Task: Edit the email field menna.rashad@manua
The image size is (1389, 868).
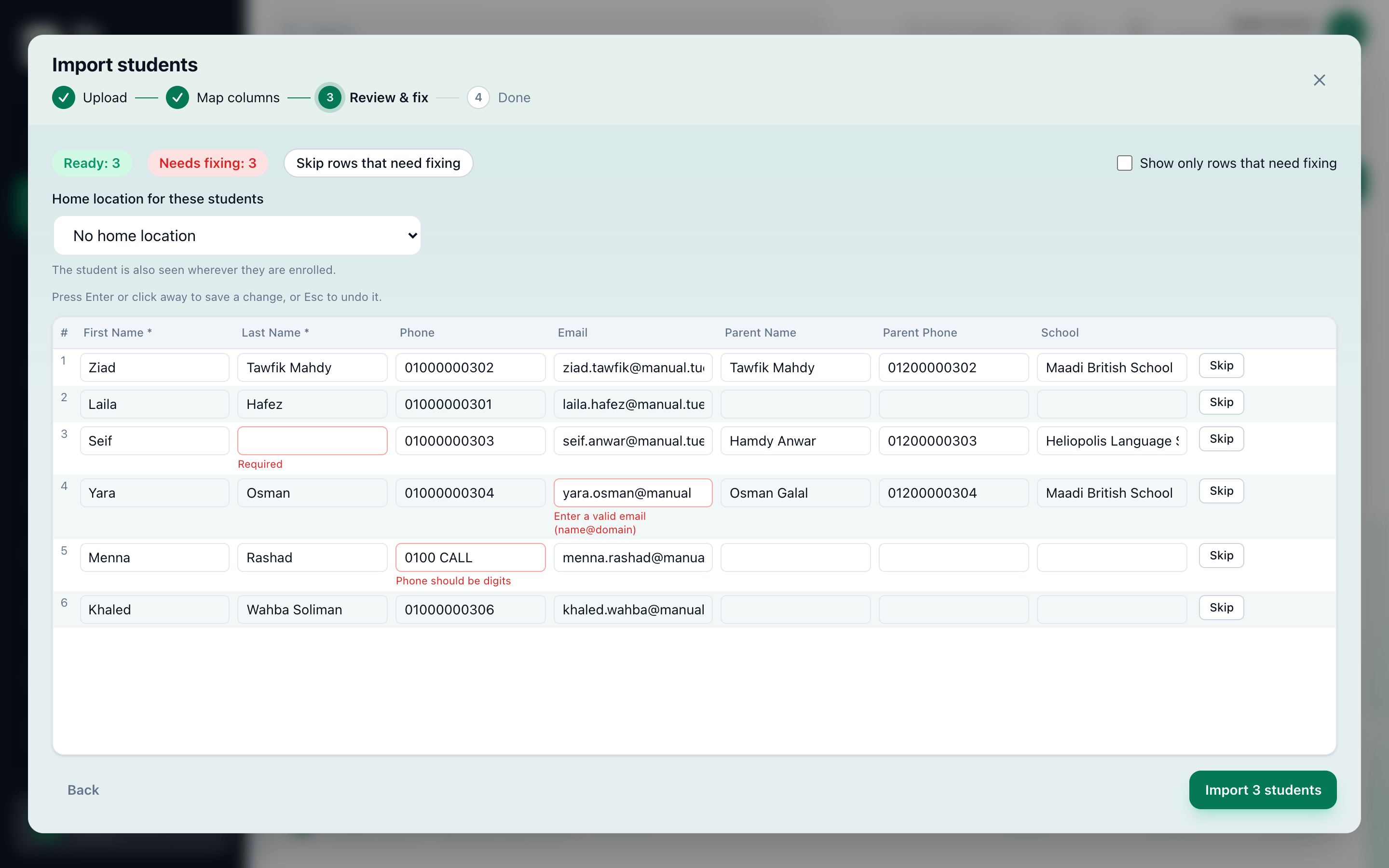Action: 633,557
